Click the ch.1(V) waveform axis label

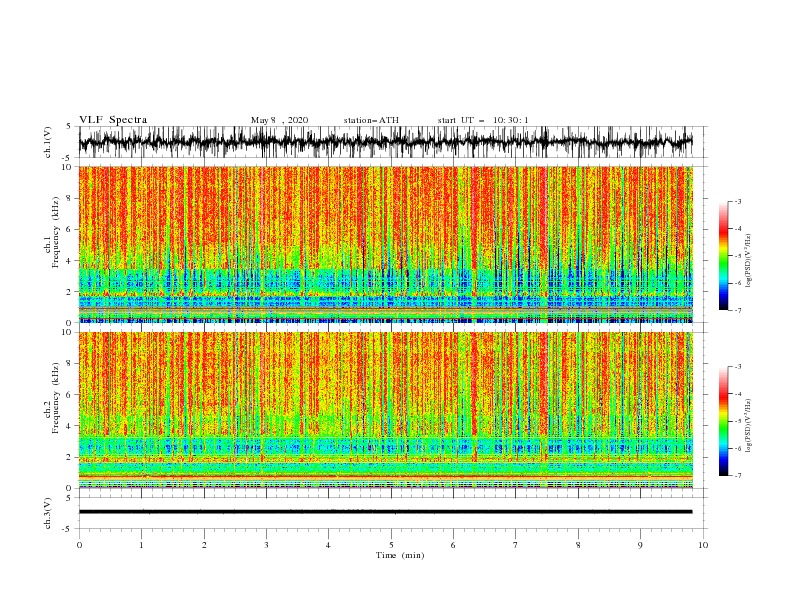click(48, 142)
